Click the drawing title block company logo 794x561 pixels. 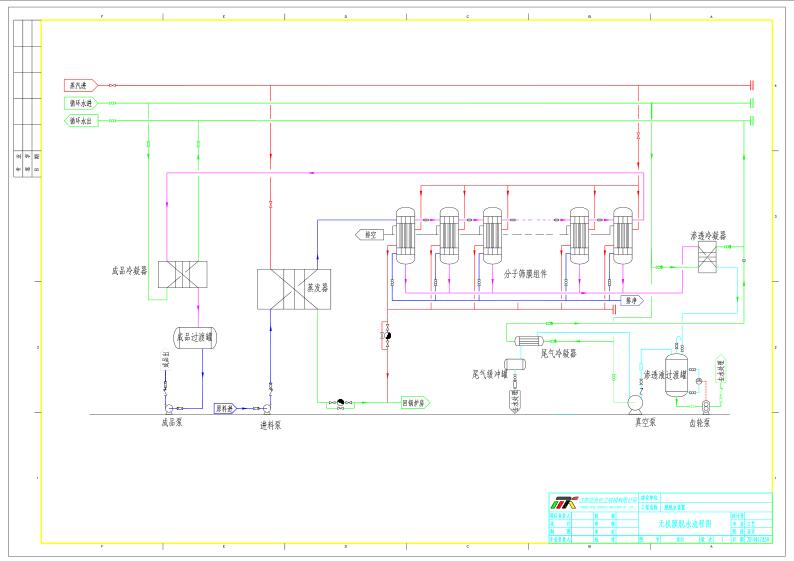tap(564, 502)
